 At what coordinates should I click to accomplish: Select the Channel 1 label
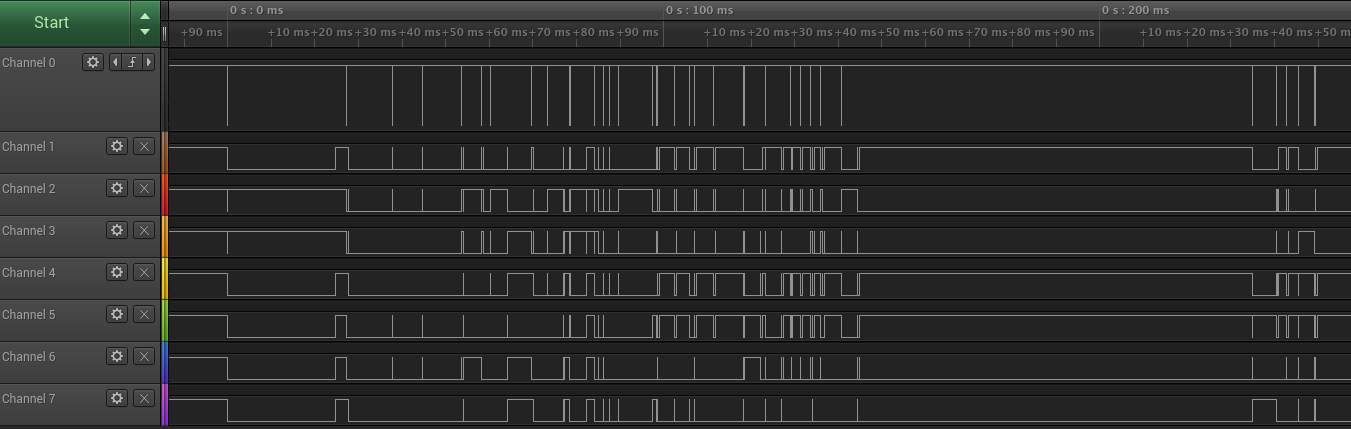coord(29,147)
